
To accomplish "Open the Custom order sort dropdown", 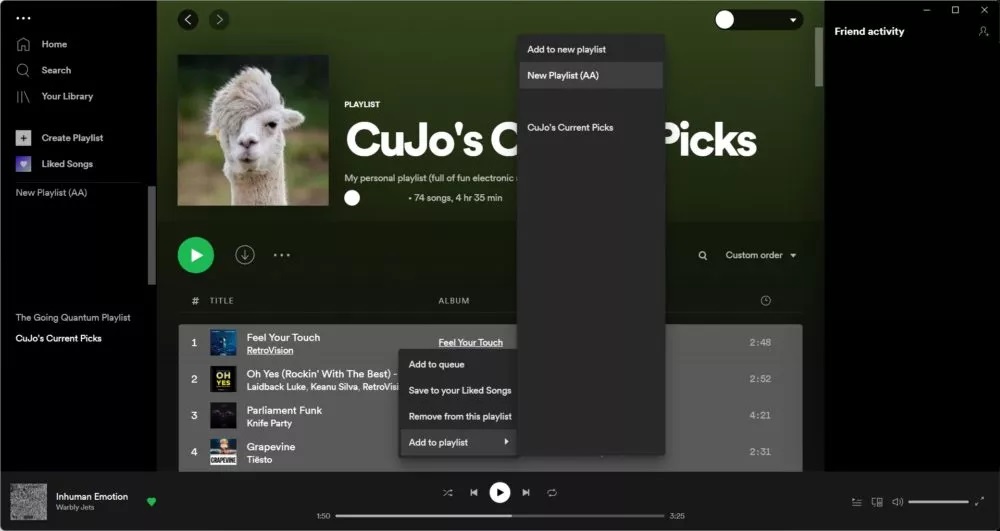I will point(761,256).
